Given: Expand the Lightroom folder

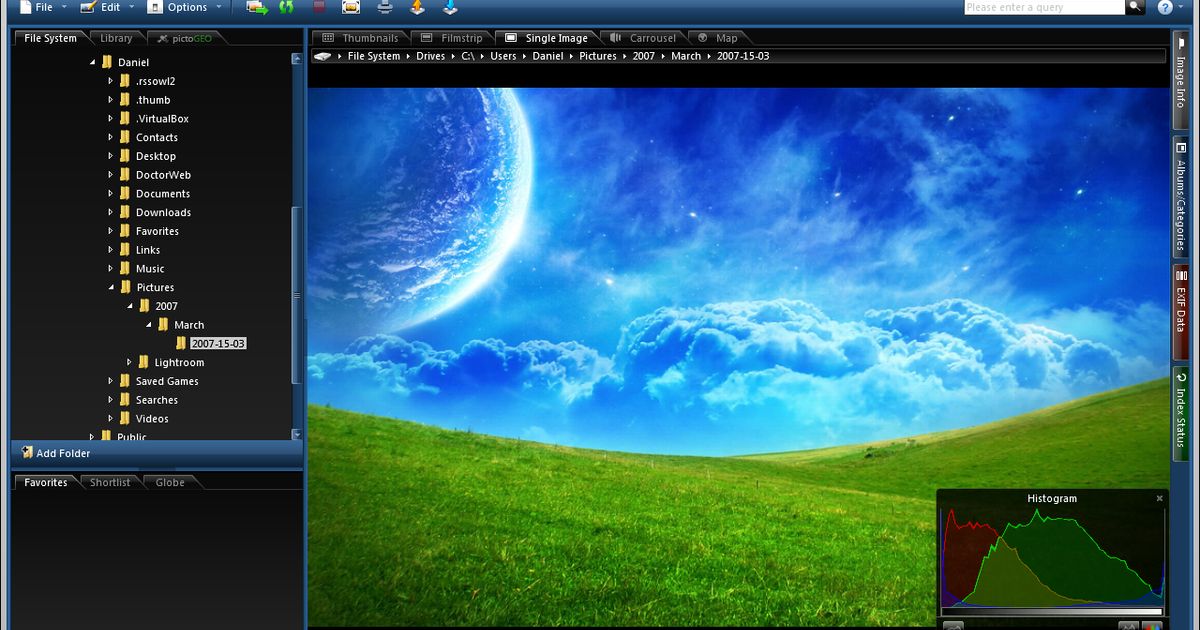Looking at the screenshot, I should 129,362.
